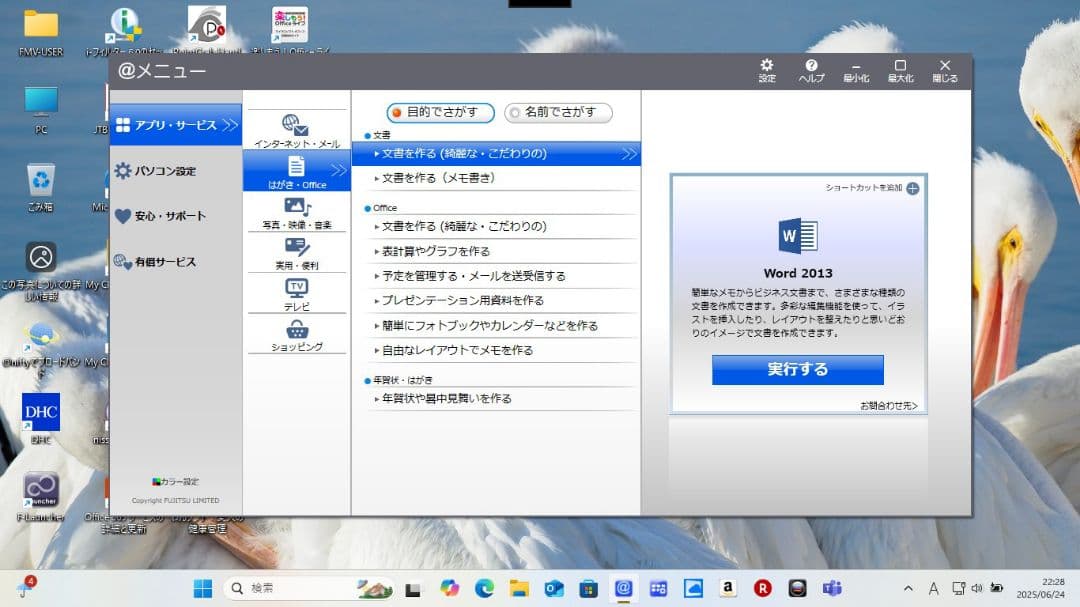Switch to 名前でさがす search mode
The image size is (1080, 607).
click(x=558, y=113)
